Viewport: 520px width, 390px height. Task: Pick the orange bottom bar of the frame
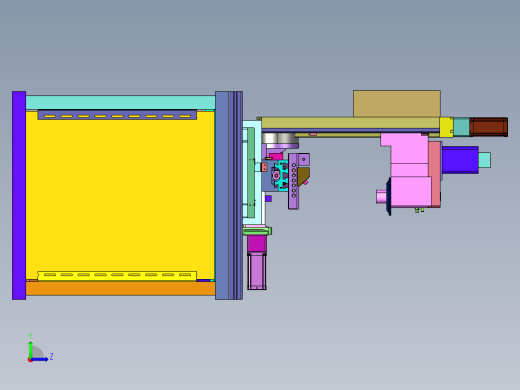pyautogui.click(x=120, y=288)
